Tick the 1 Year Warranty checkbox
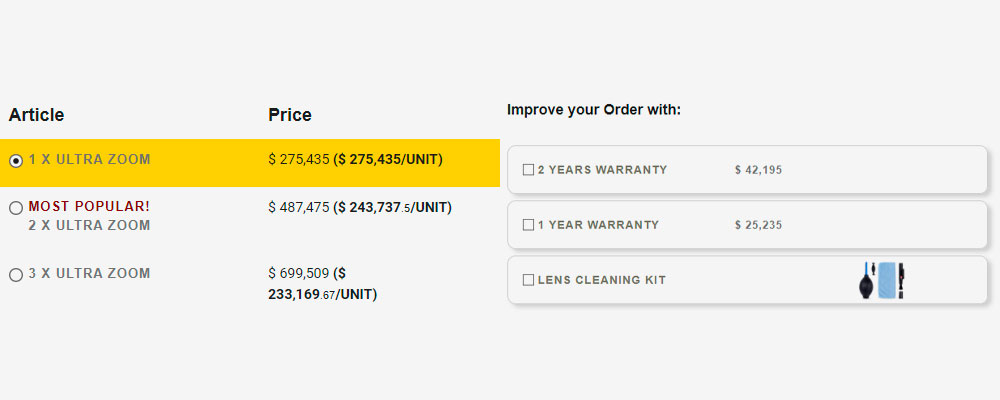Screen dimensions: 1000x400 (x=528, y=225)
